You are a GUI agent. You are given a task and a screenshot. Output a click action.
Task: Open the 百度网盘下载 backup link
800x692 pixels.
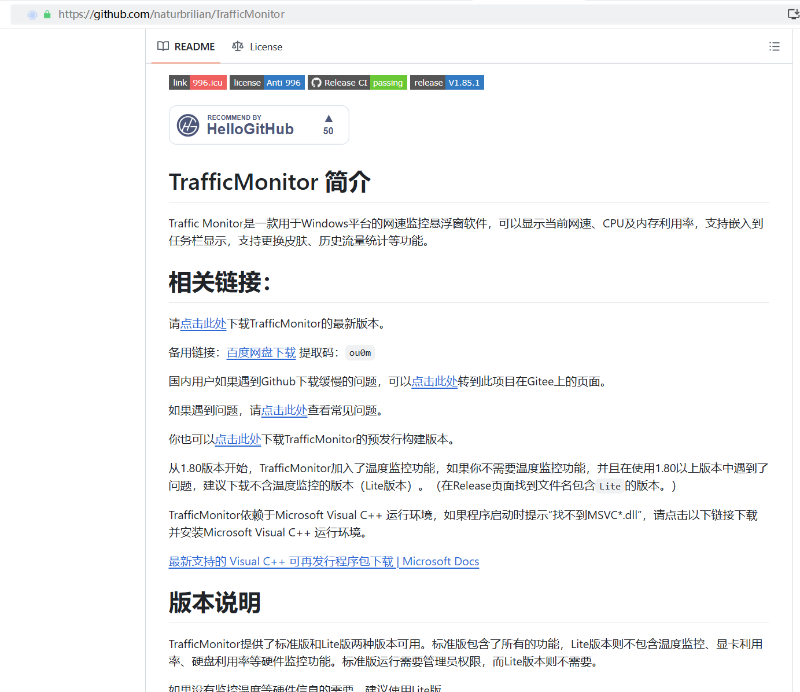261,352
